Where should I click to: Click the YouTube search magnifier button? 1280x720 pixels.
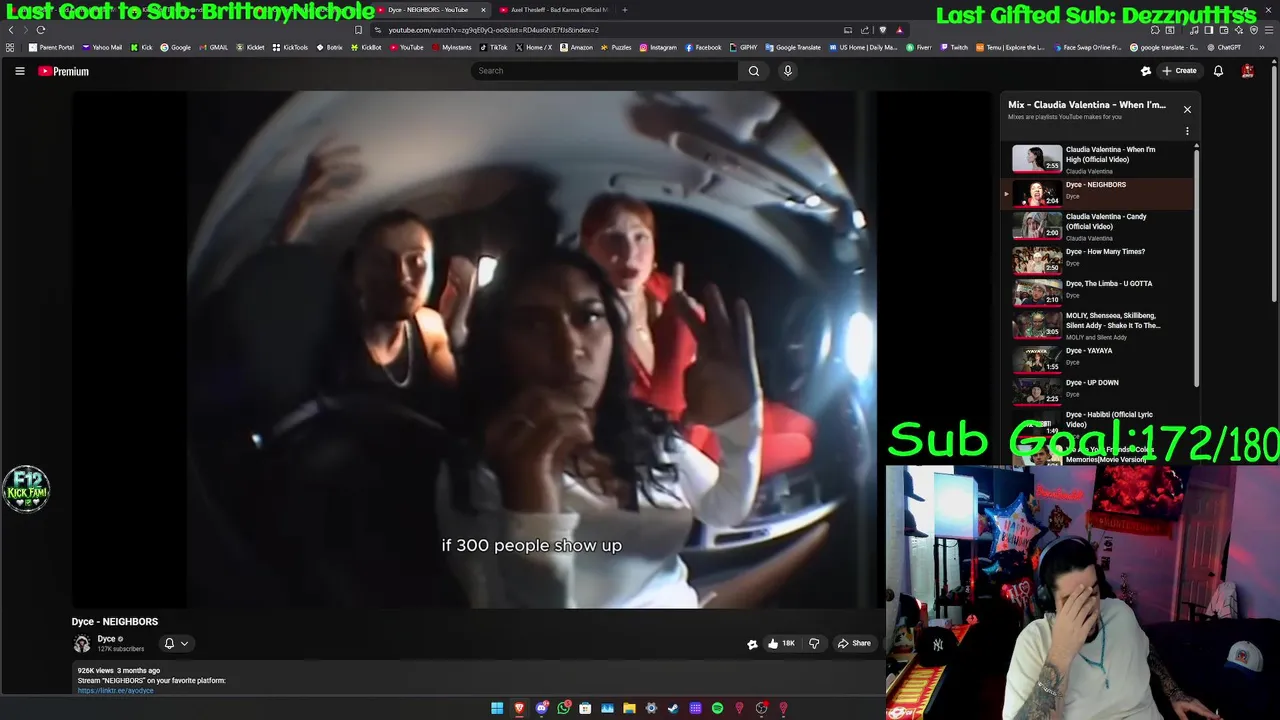[x=754, y=71]
